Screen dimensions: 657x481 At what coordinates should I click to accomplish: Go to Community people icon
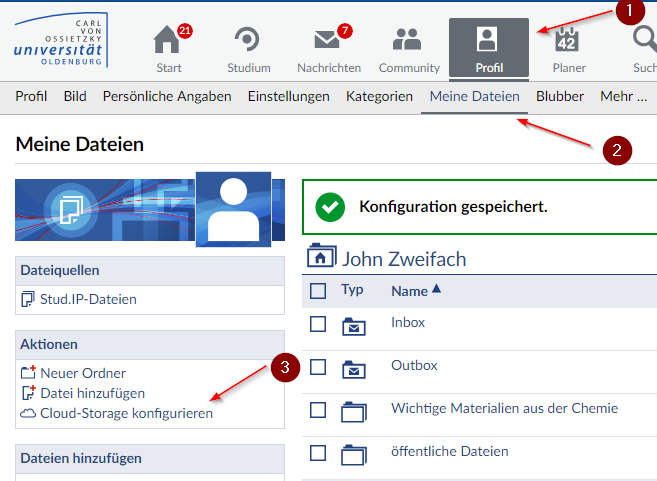[408, 41]
